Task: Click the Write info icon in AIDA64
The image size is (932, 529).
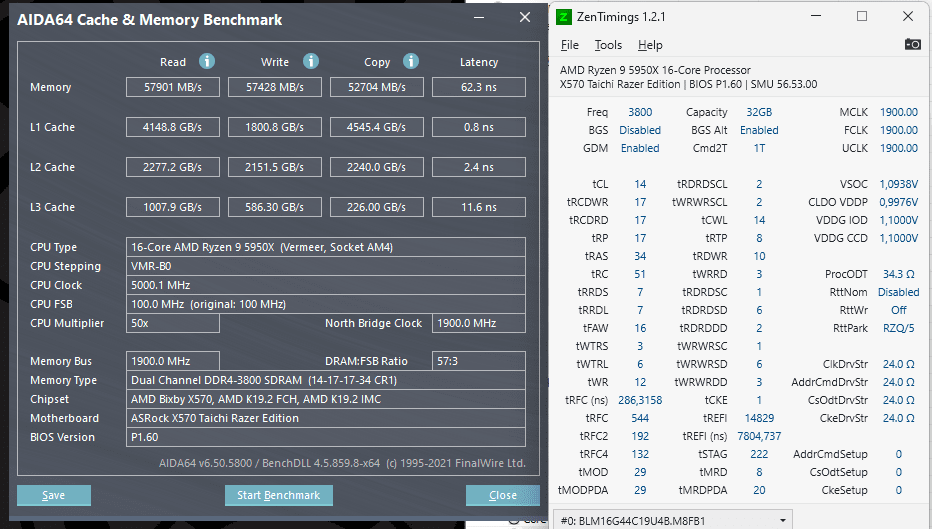Action: tap(310, 61)
